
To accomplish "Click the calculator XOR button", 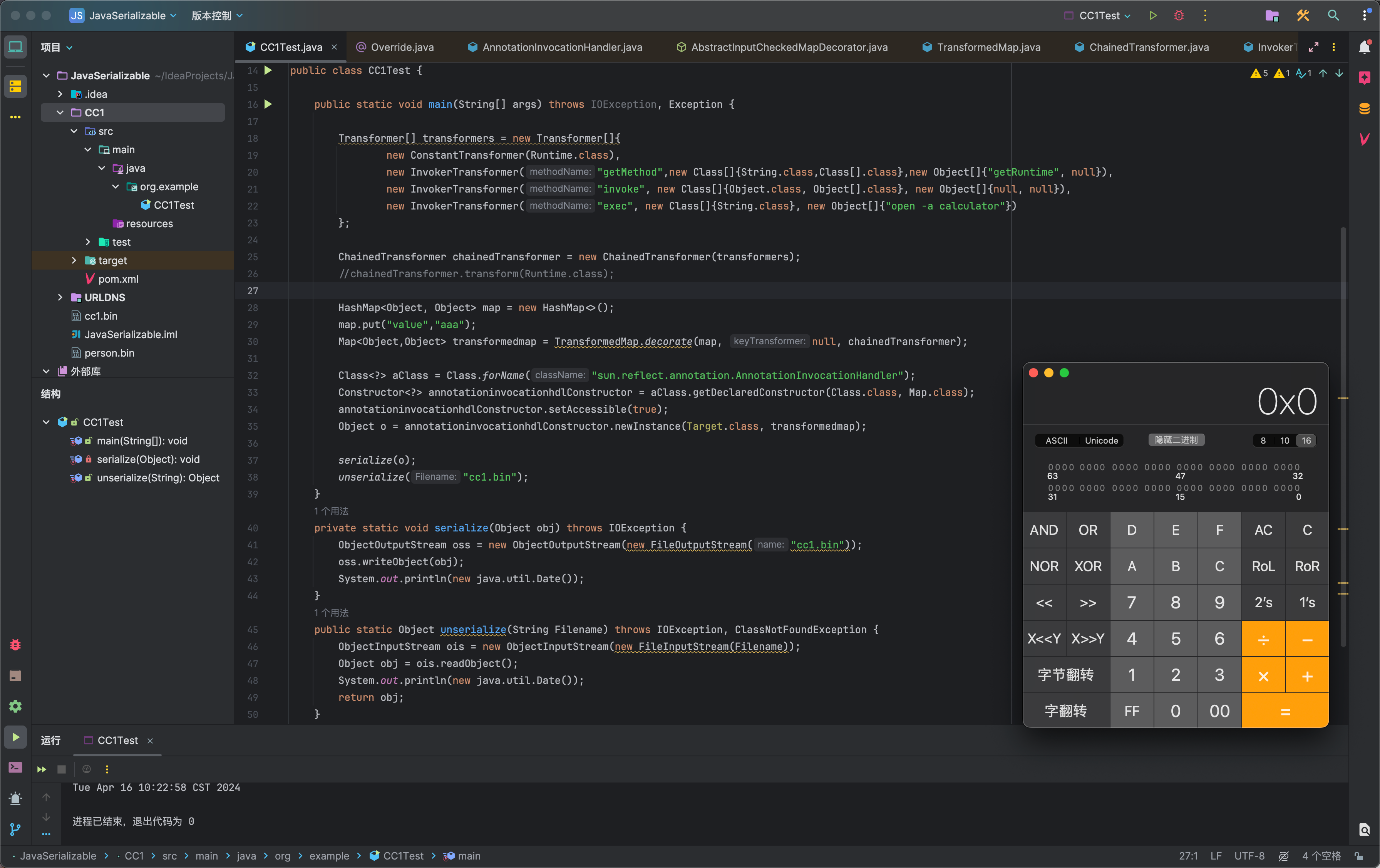I will (x=1088, y=566).
